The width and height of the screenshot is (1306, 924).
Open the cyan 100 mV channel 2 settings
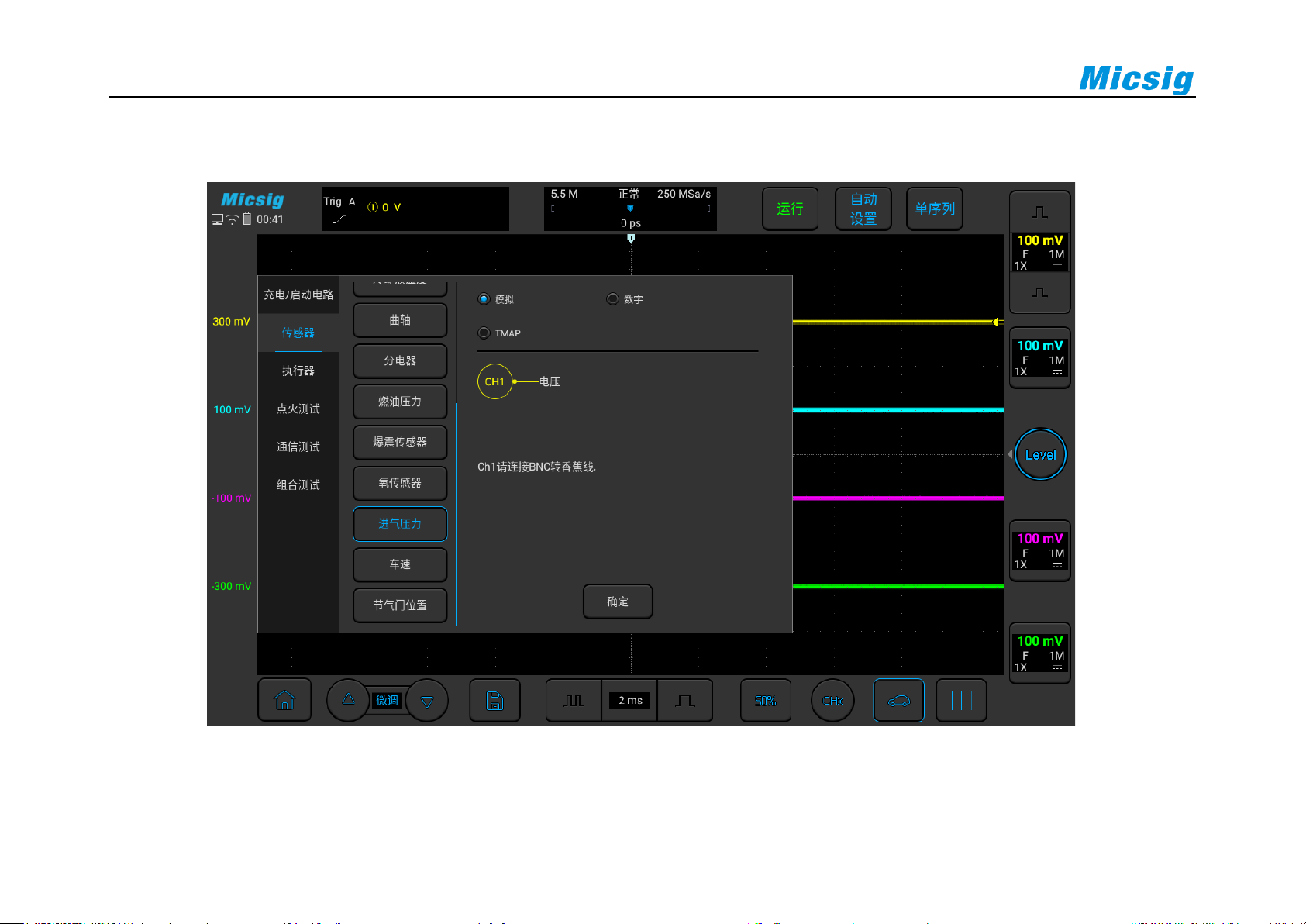[1040, 357]
